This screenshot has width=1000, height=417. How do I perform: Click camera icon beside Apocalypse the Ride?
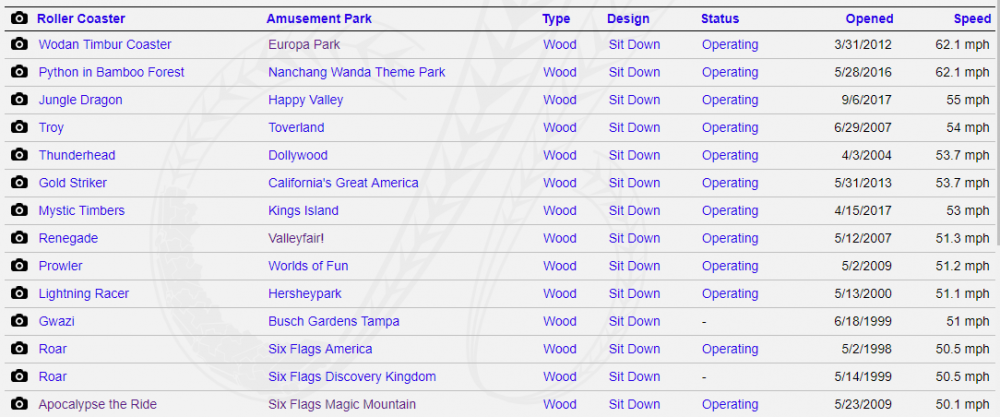19,404
